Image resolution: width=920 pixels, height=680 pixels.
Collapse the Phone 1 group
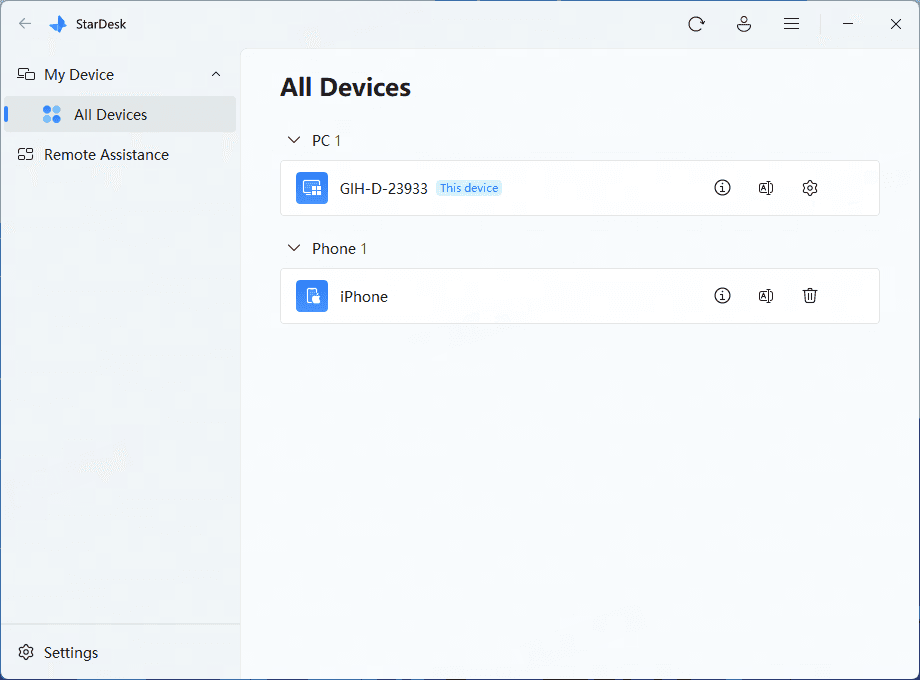(294, 248)
